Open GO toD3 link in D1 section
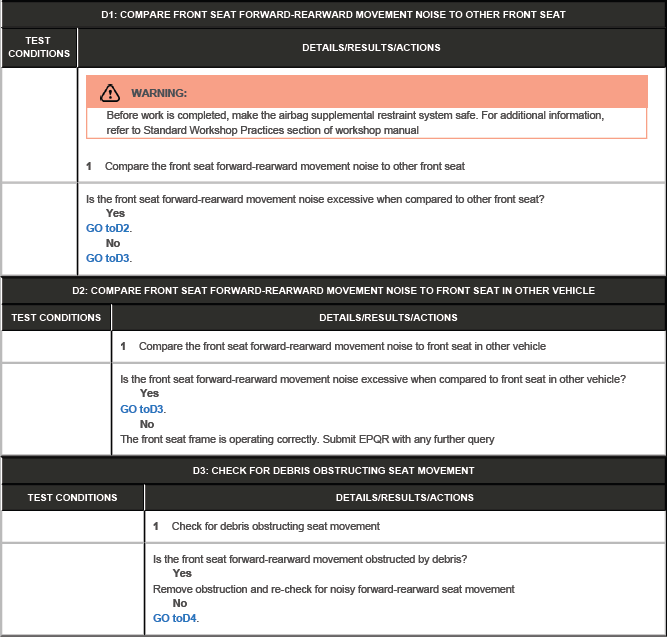Image resolution: width=669 pixels, height=638 pixels. click(x=108, y=258)
